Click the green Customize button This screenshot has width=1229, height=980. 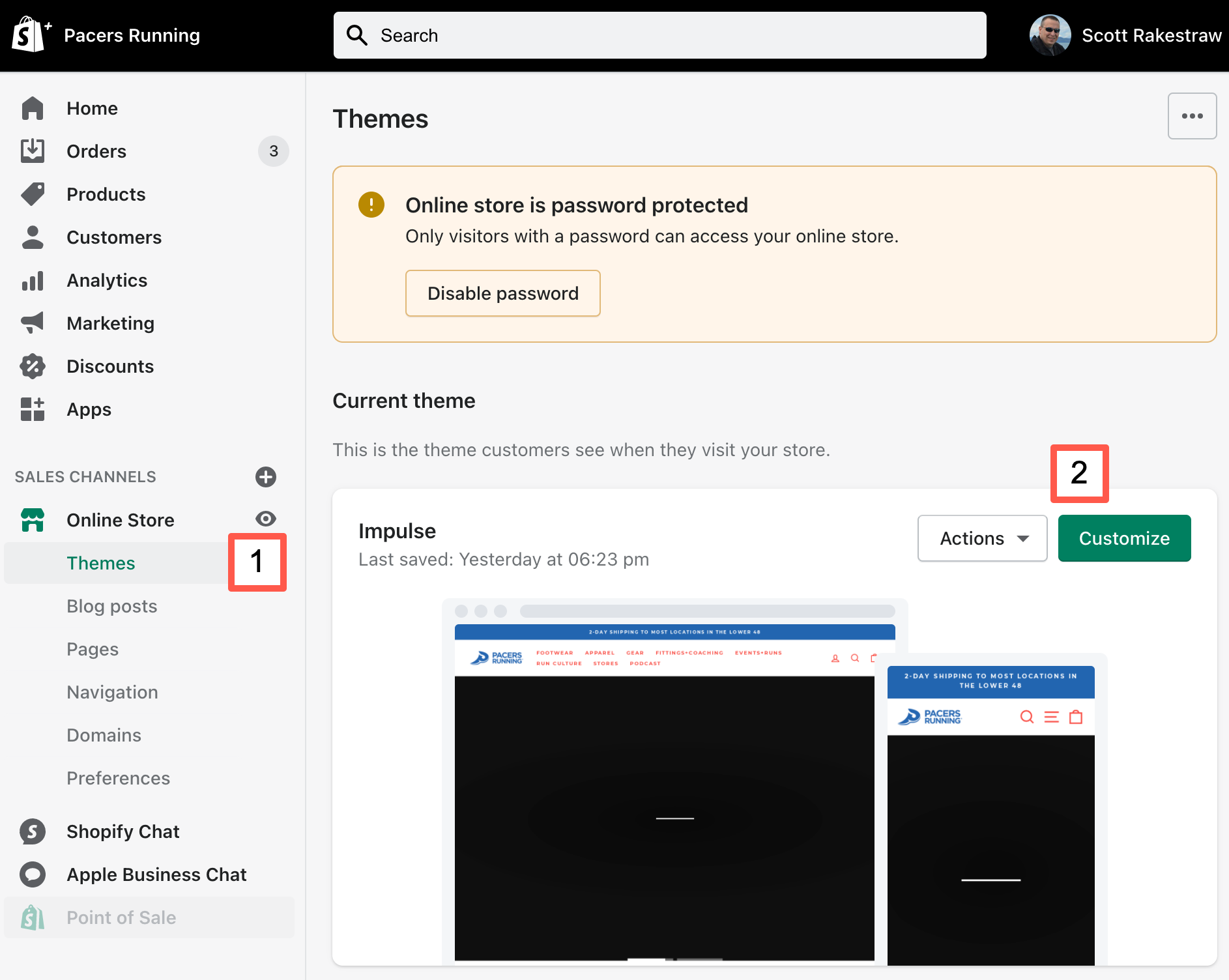(x=1125, y=538)
